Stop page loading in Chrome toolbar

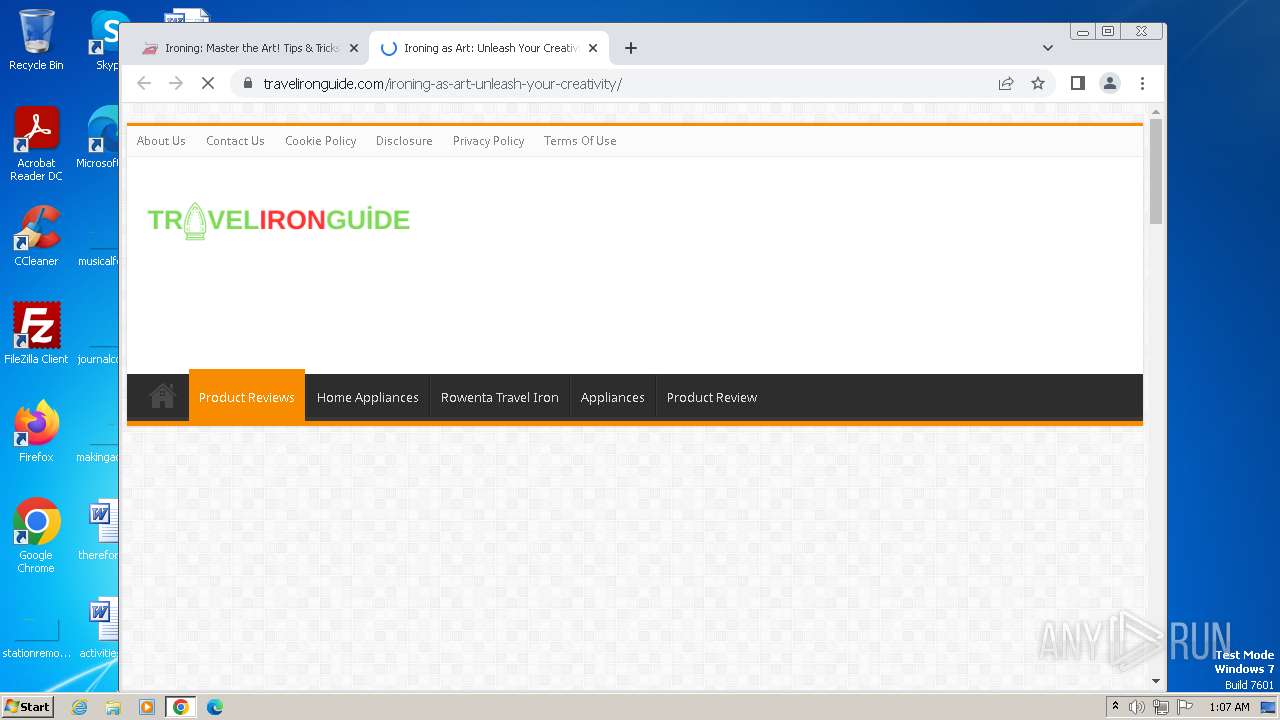(x=208, y=84)
